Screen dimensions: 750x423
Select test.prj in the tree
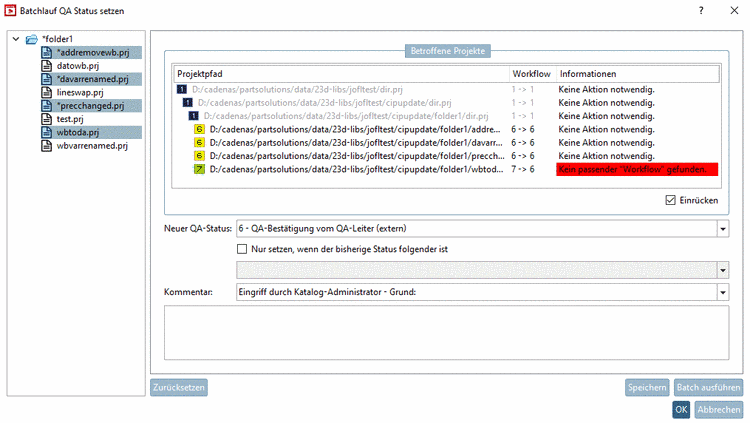(70, 119)
